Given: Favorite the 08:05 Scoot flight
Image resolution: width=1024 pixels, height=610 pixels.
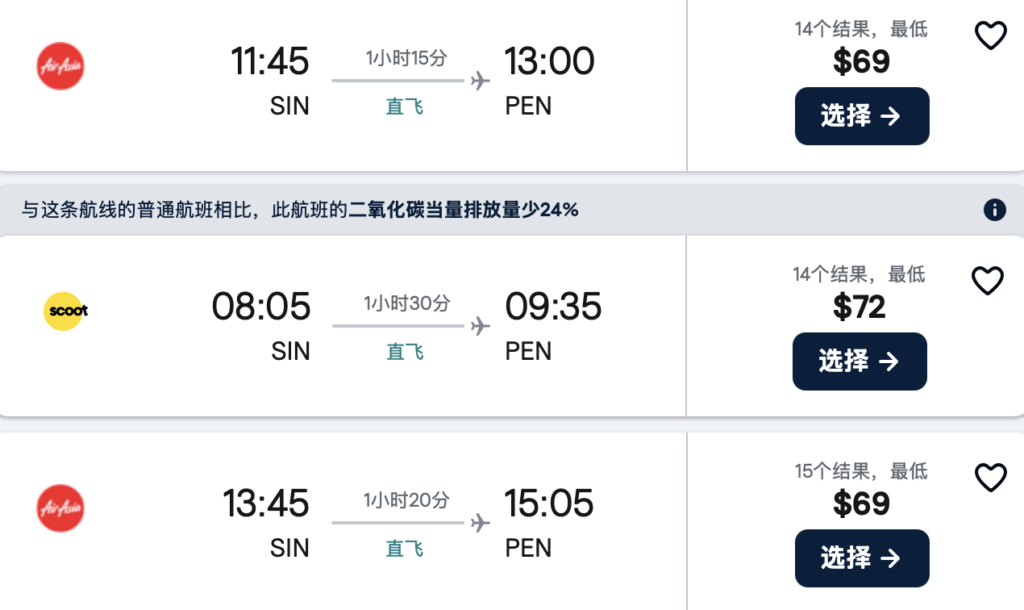Looking at the screenshot, I should click(988, 281).
